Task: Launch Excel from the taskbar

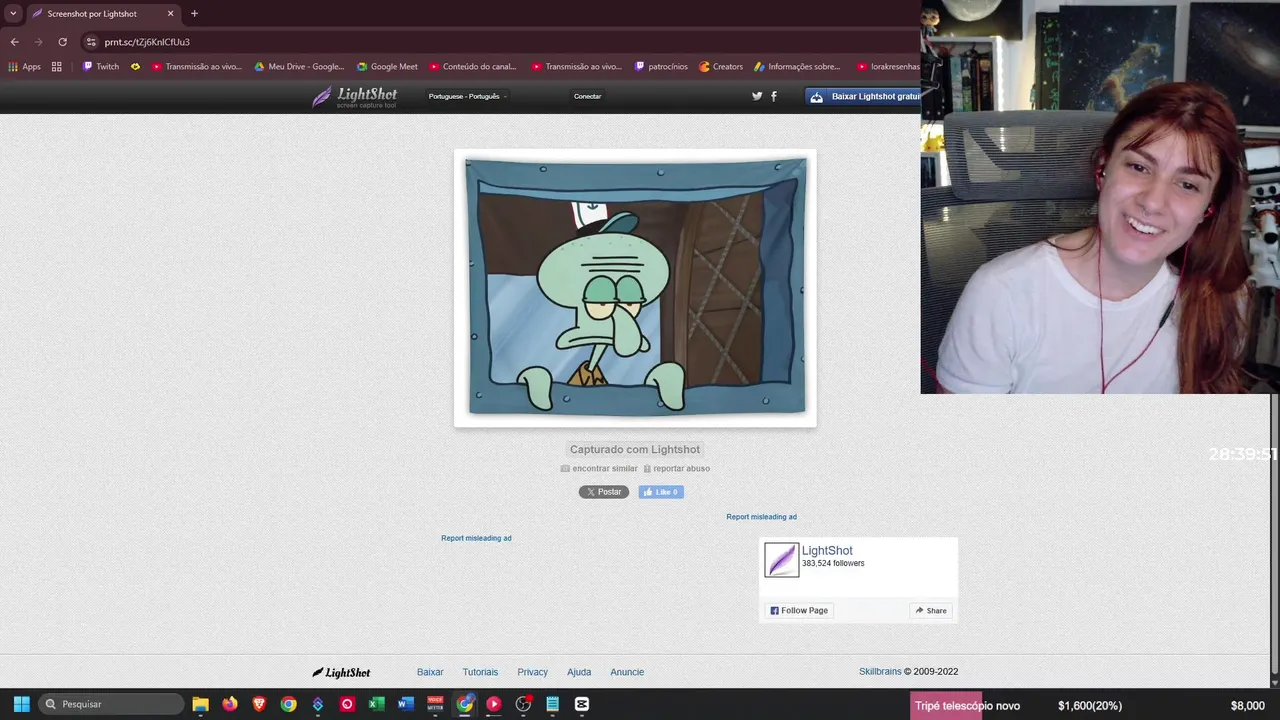Action: point(376,704)
